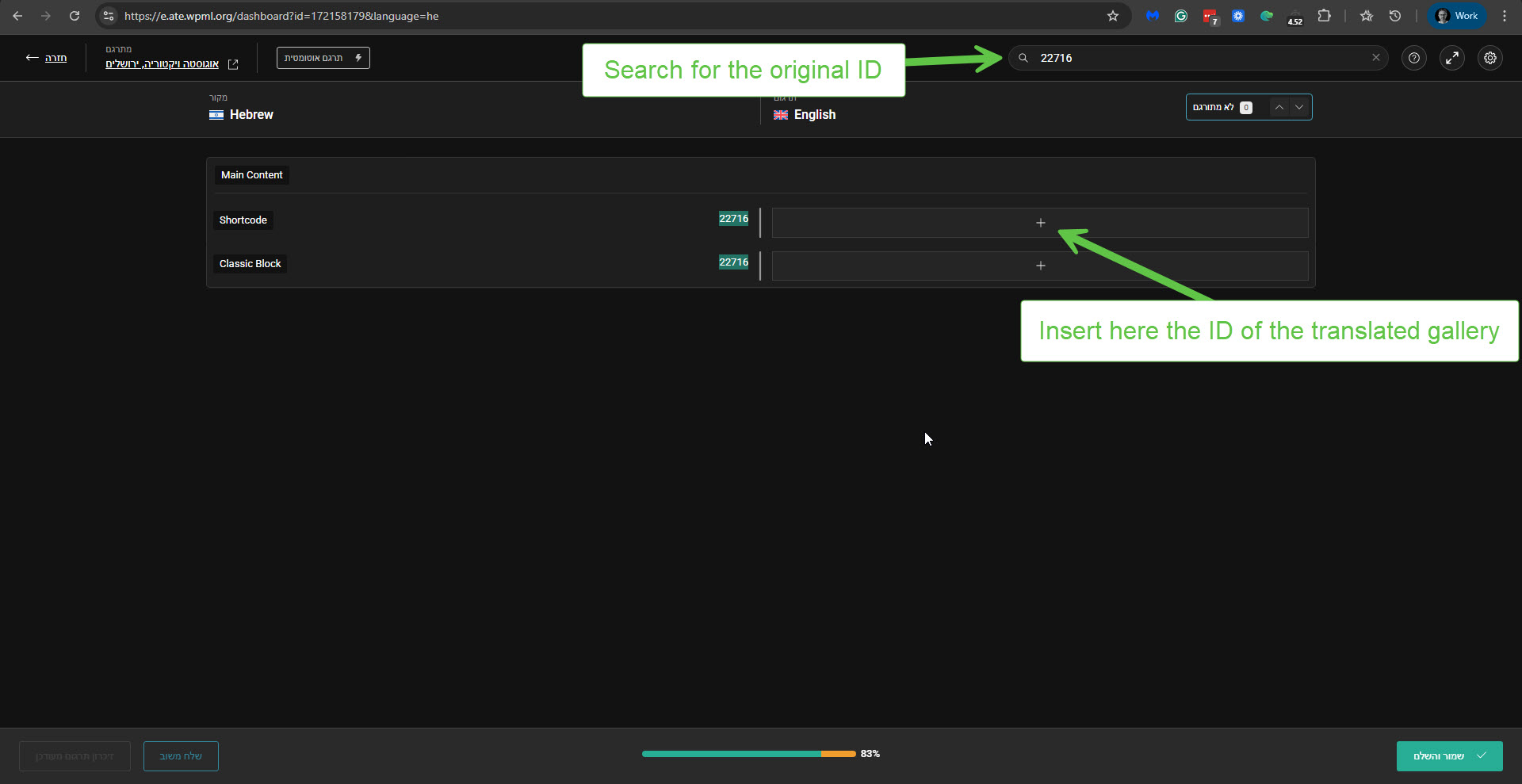Image resolution: width=1522 pixels, height=784 pixels.
Task: Open browser extensions puzzle icon
Action: click(1324, 16)
